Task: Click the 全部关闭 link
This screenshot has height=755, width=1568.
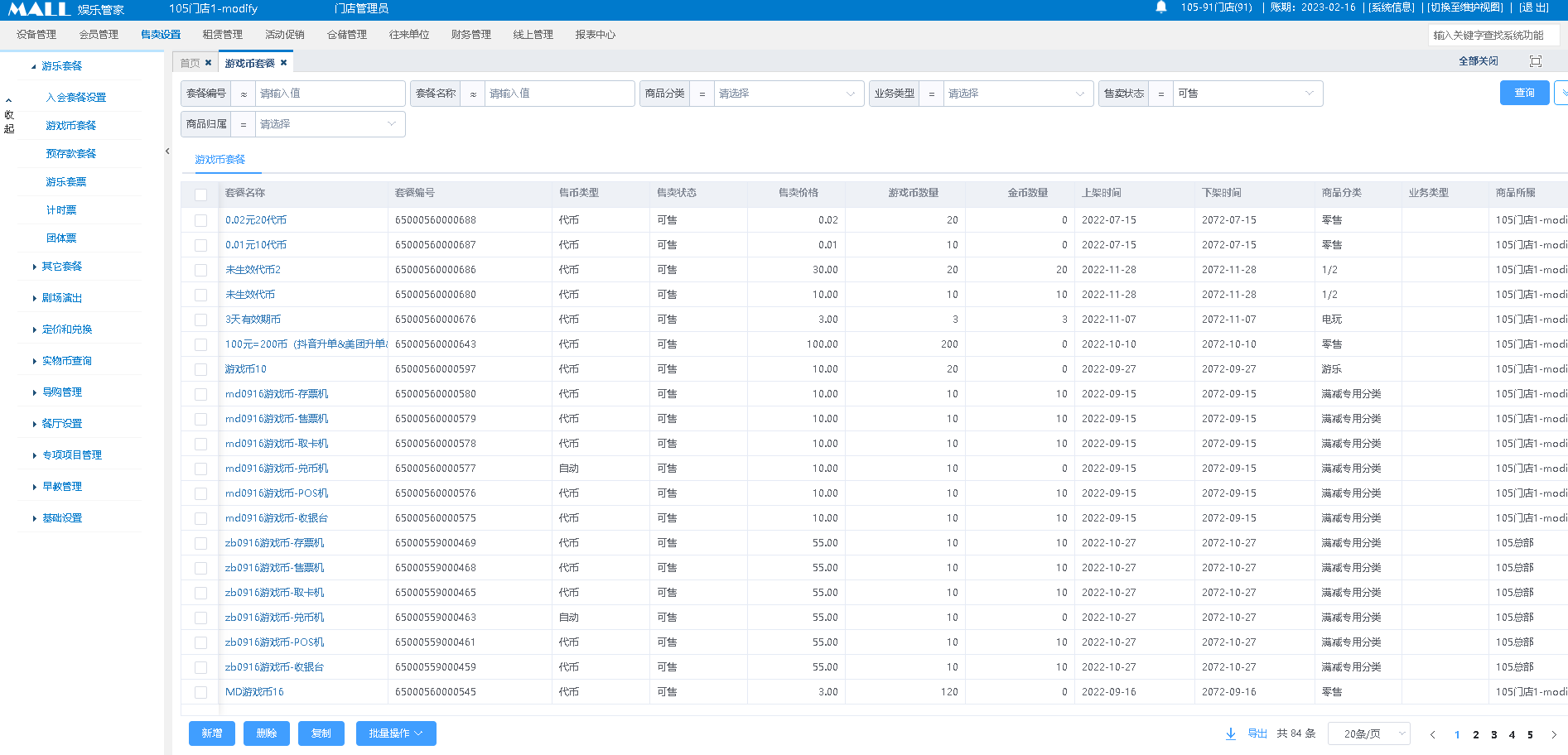Action: point(1479,61)
